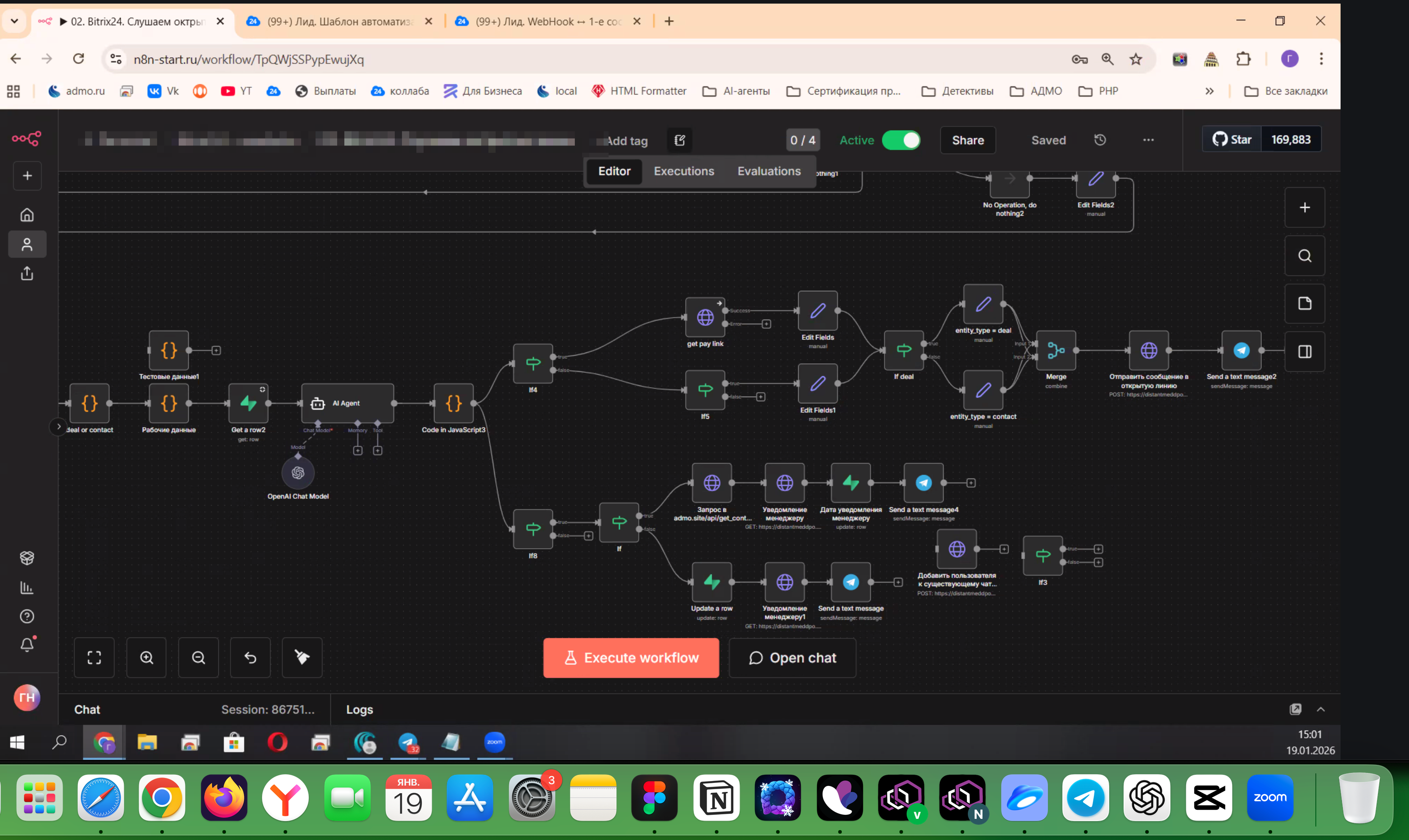Select the OpenAI Chat Model node
This screenshot has height=840, width=1409.
298,473
